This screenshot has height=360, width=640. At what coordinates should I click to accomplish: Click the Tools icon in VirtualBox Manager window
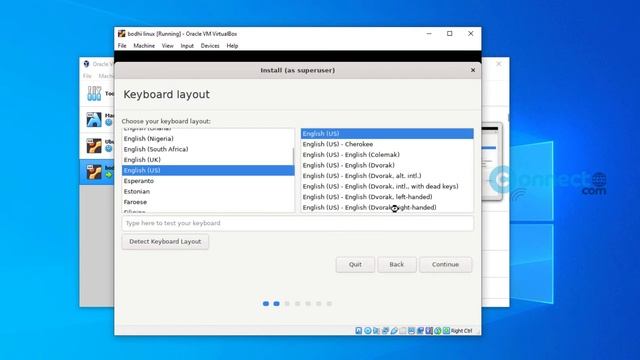pyautogui.click(x=94, y=93)
